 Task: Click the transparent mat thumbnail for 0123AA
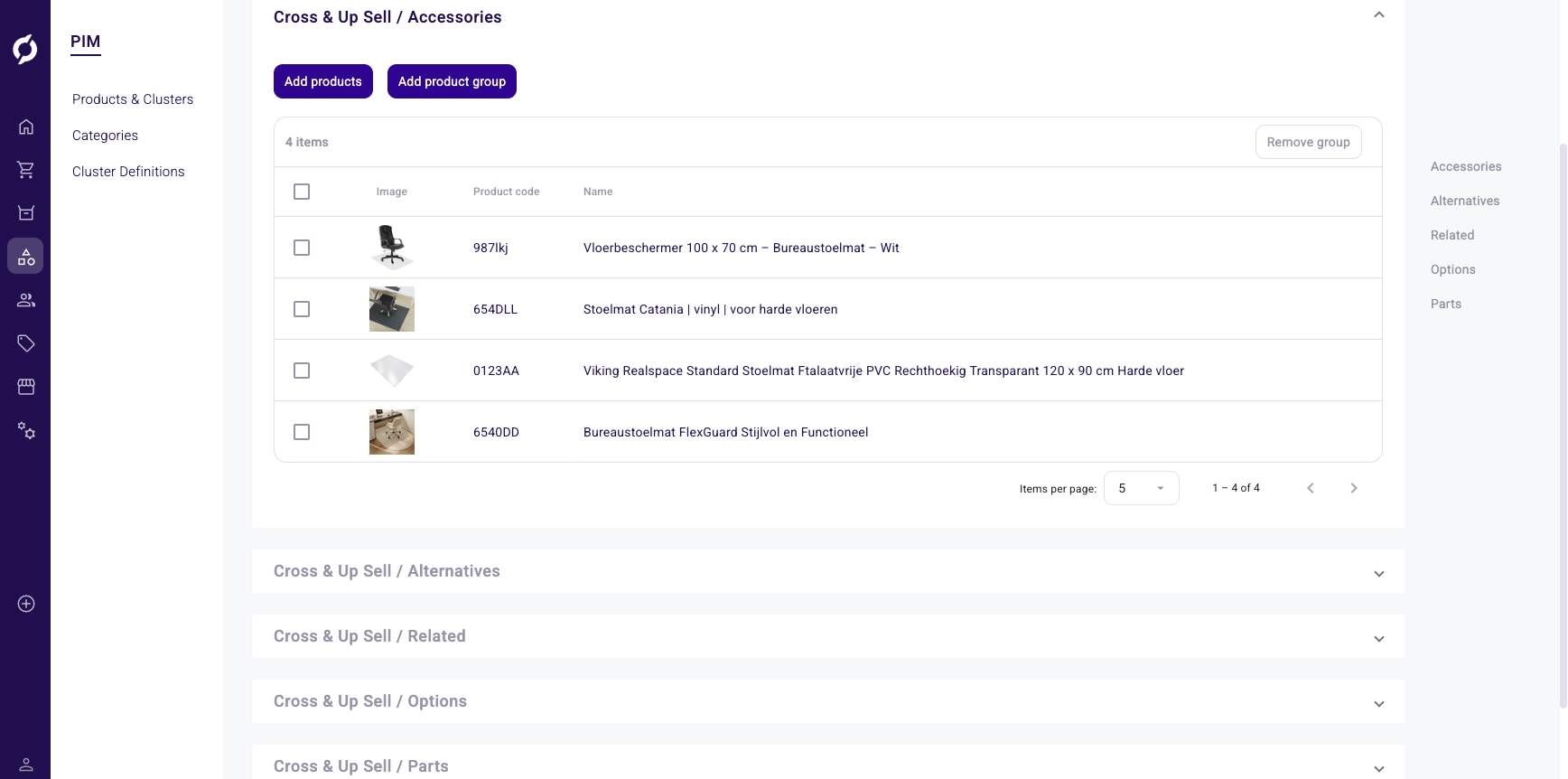pos(392,371)
